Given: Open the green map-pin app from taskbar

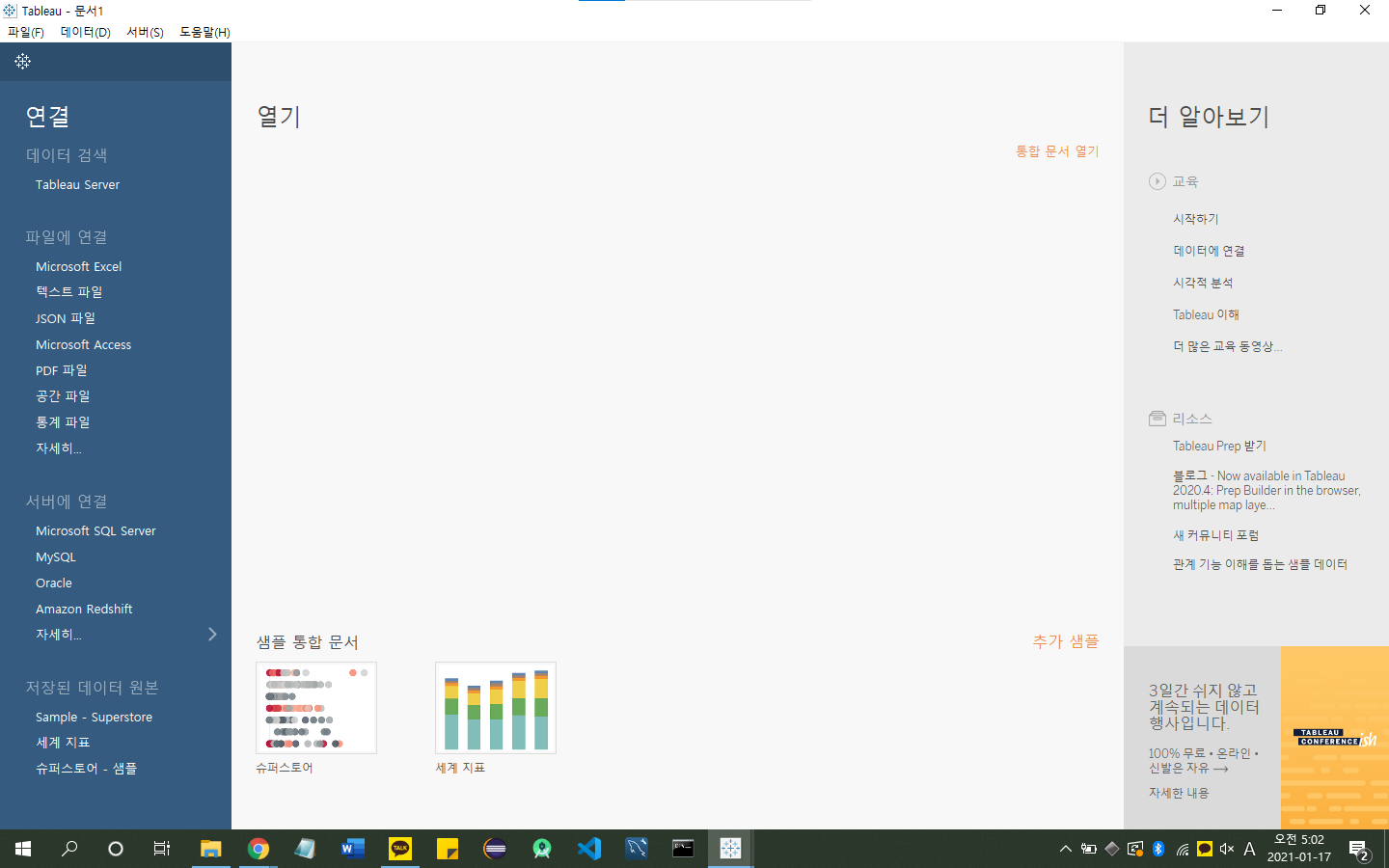Looking at the screenshot, I should point(542,849).
